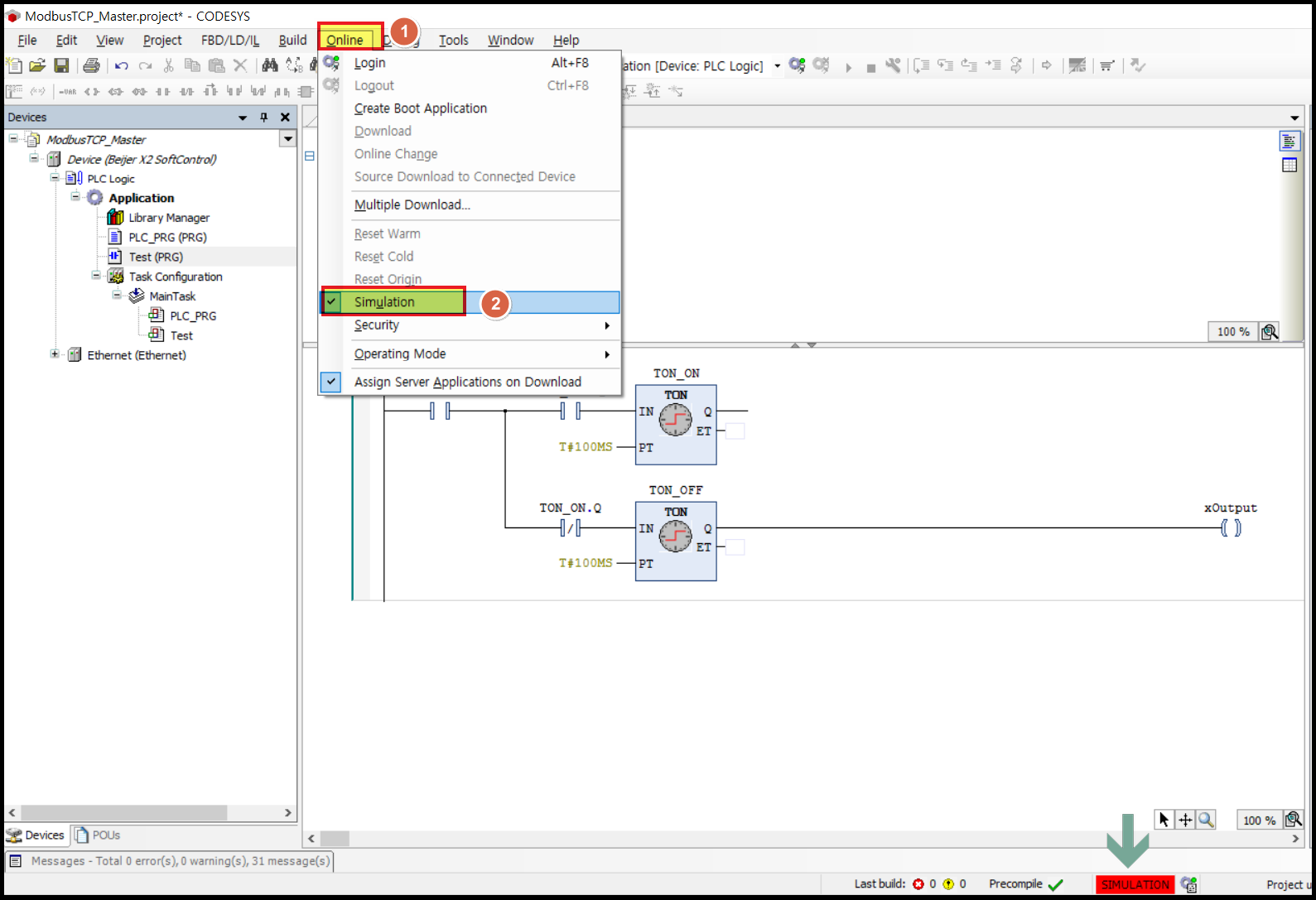
Task: Click the Delete X toolbar icon
Action: coord(240,65)
